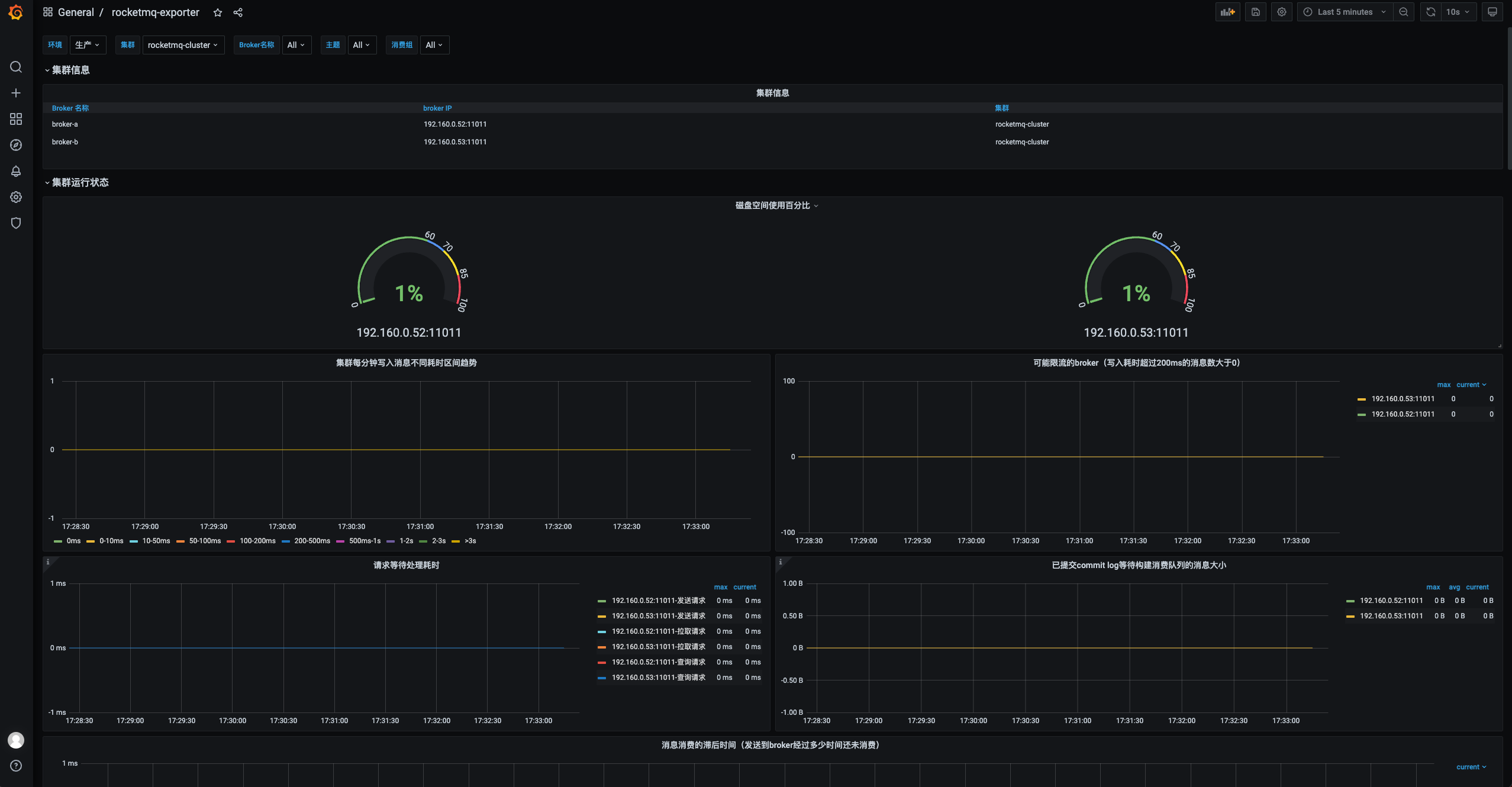Change color of 192.160.0.53:11011-查询请求 series
This screenshot has height=787, width=1512.
coord(602,678)
